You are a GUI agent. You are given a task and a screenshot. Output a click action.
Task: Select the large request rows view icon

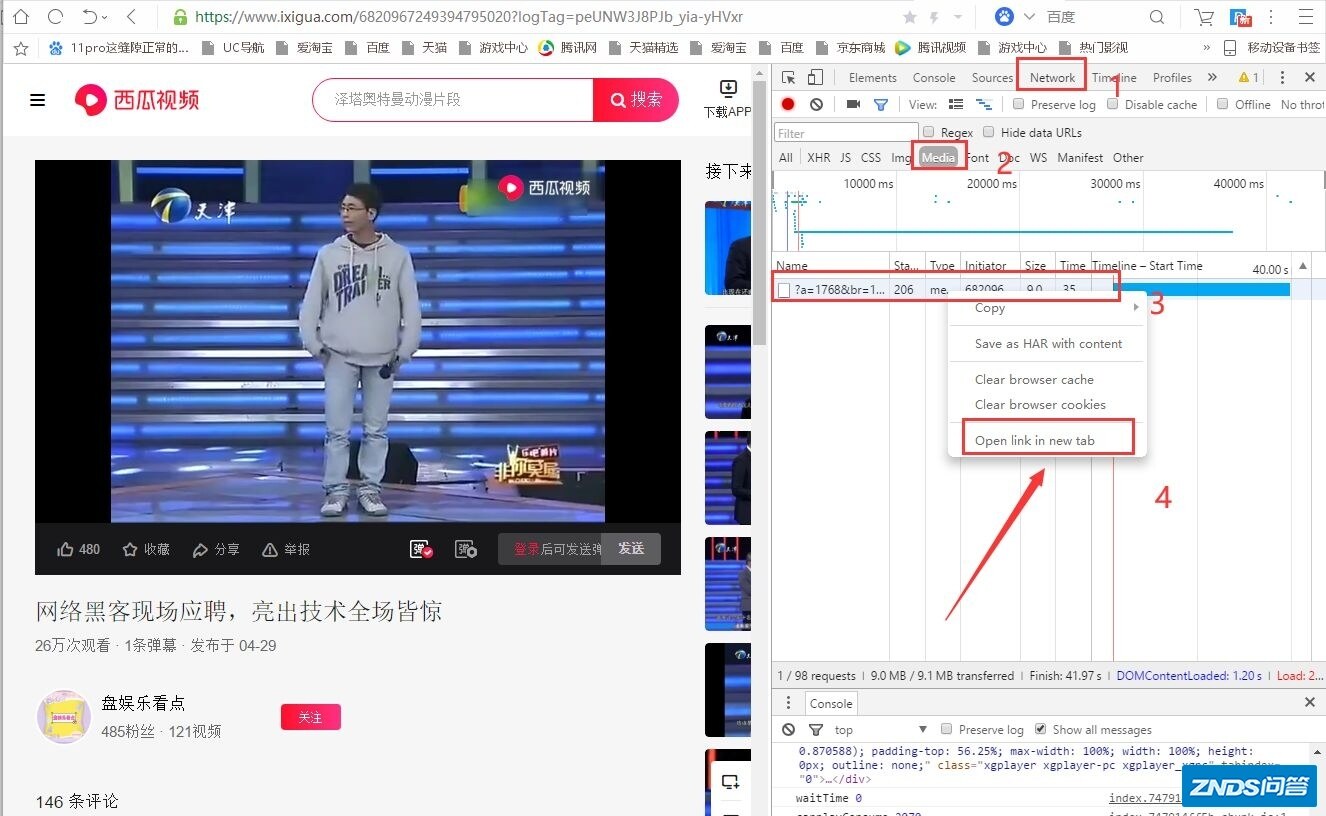956,104
